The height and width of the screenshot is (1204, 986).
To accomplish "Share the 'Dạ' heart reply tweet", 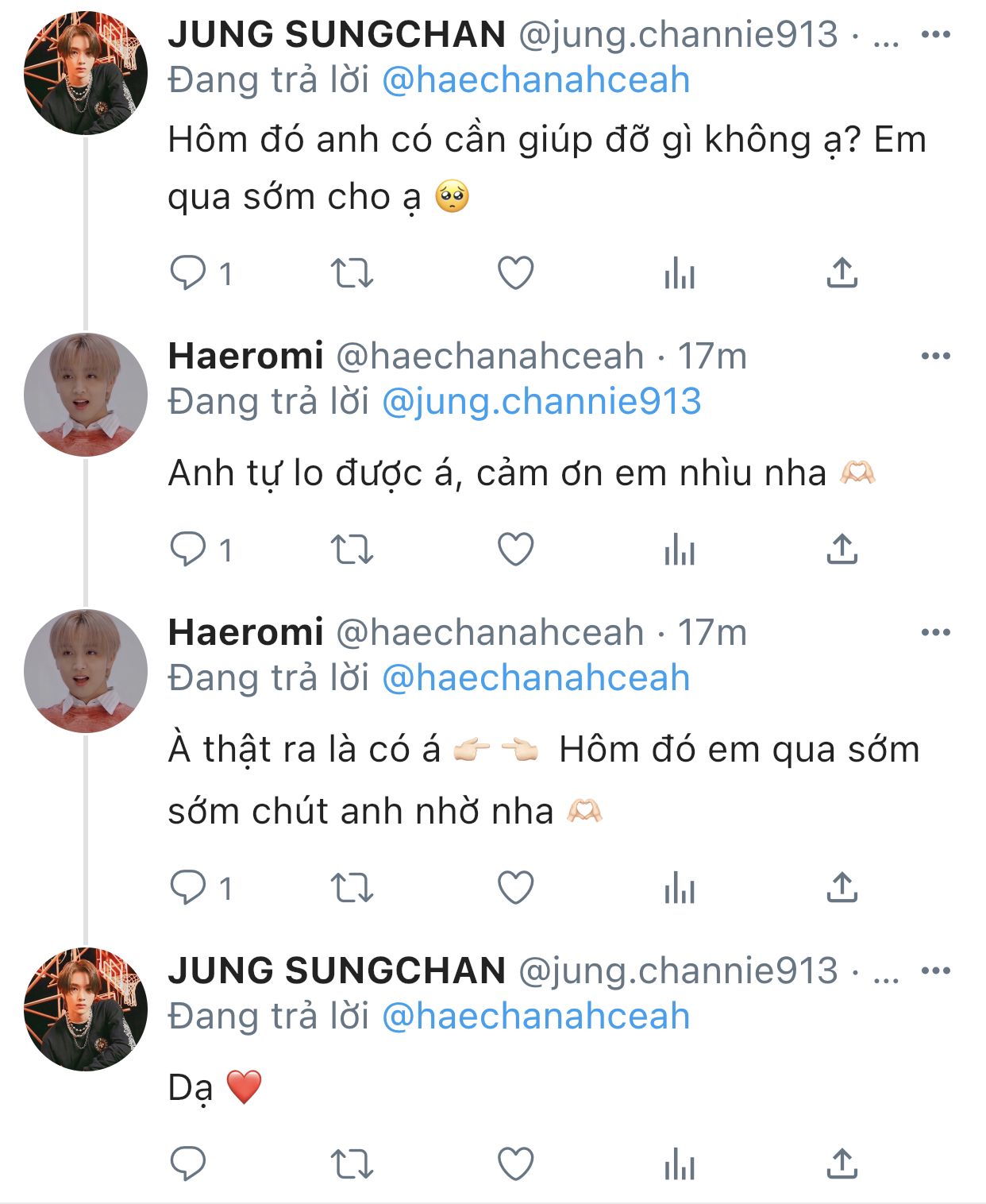I will [x=842, y=1164].
